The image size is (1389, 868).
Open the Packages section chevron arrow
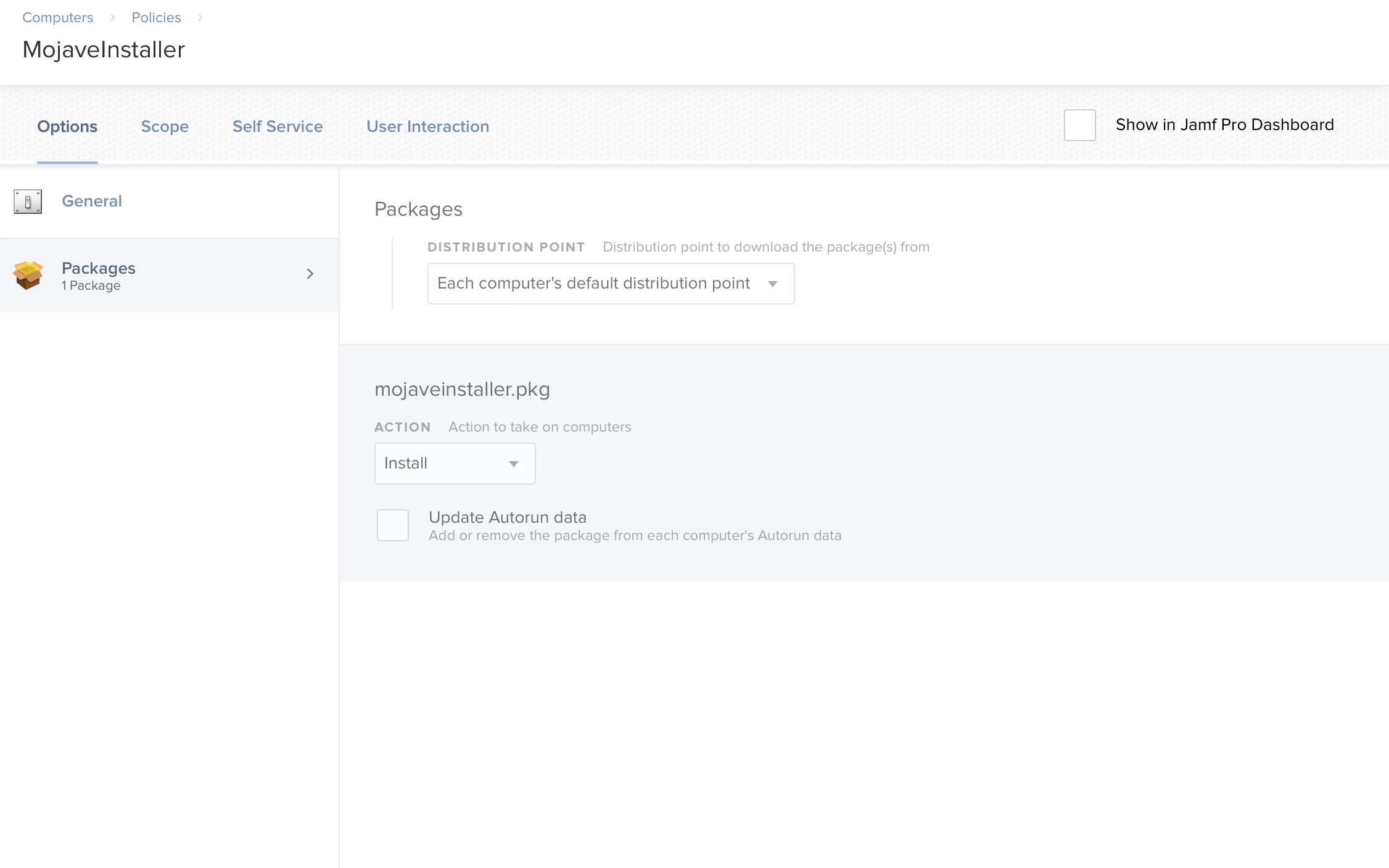click(310, 274)
